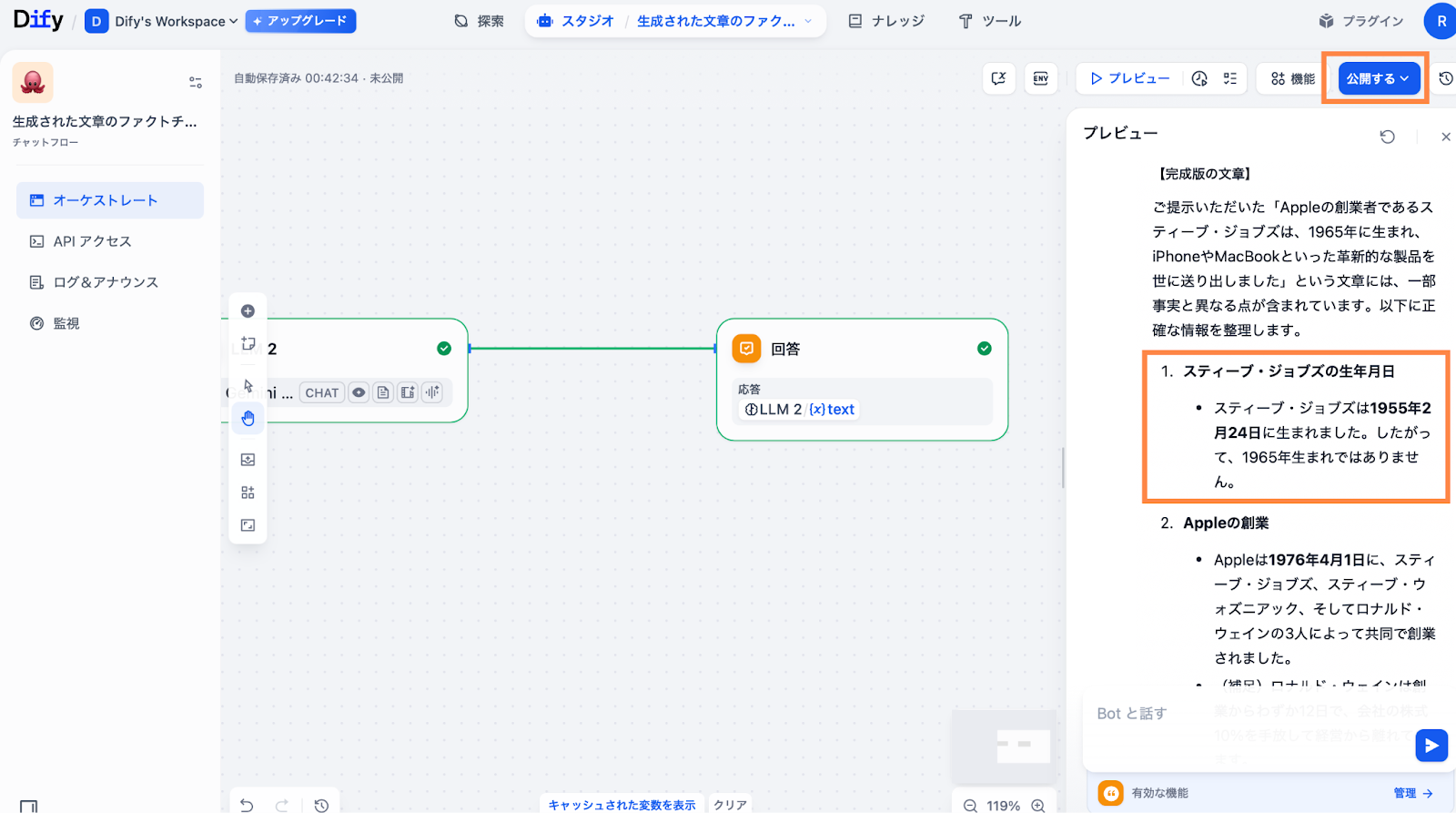
Task: Select the pointer mode tool
Action: pyautogui.click(x=248, y=385)
